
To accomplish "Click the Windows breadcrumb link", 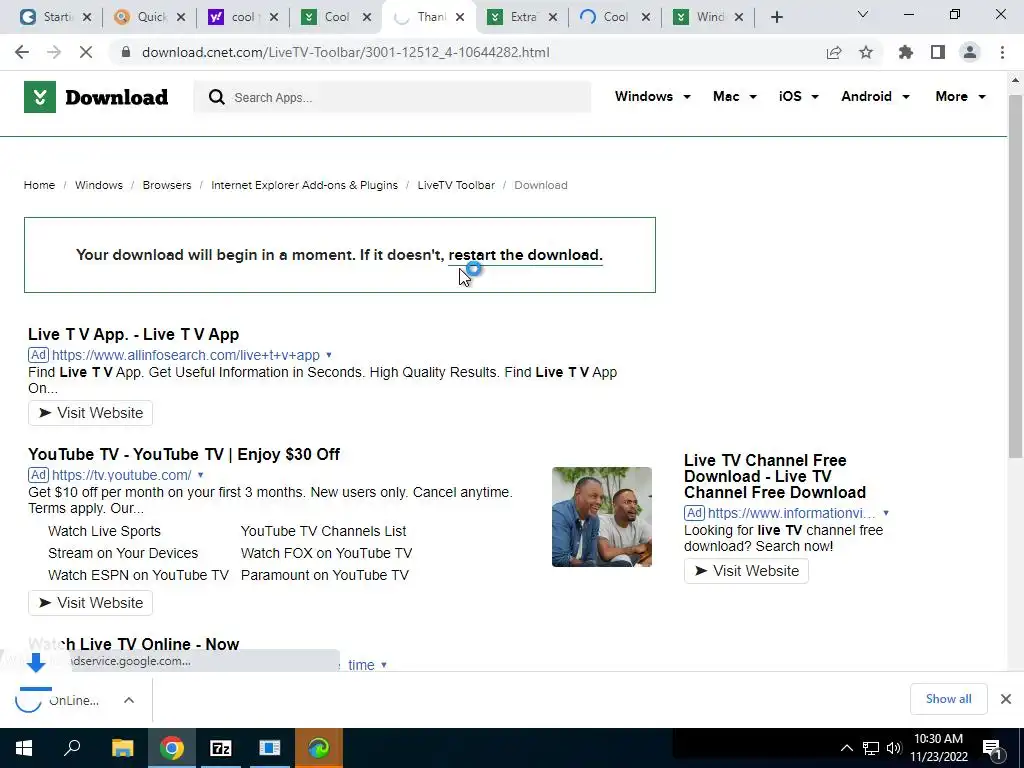I will tap(99, 185).
